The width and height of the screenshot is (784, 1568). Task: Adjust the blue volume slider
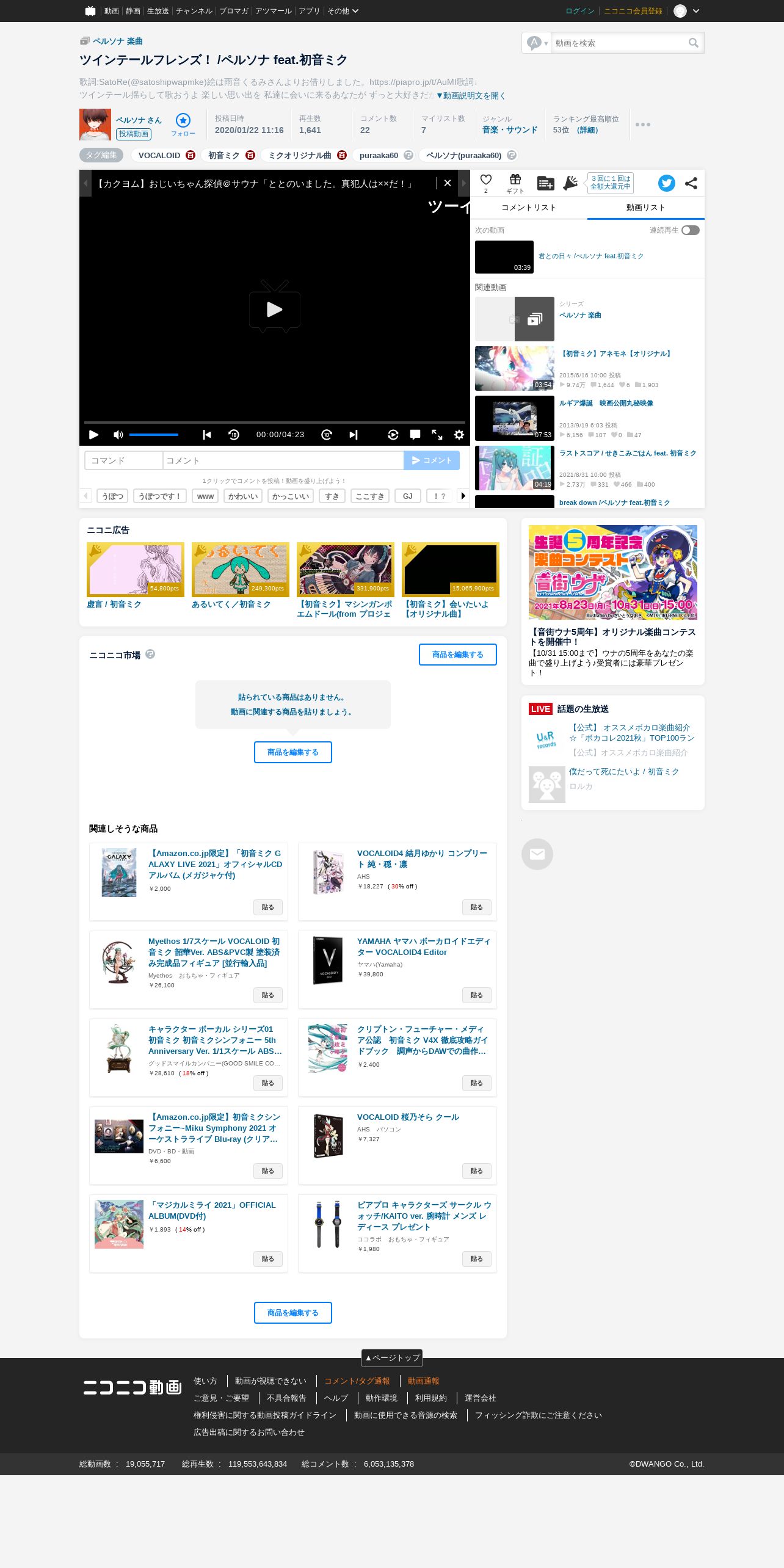click(154, 435)
